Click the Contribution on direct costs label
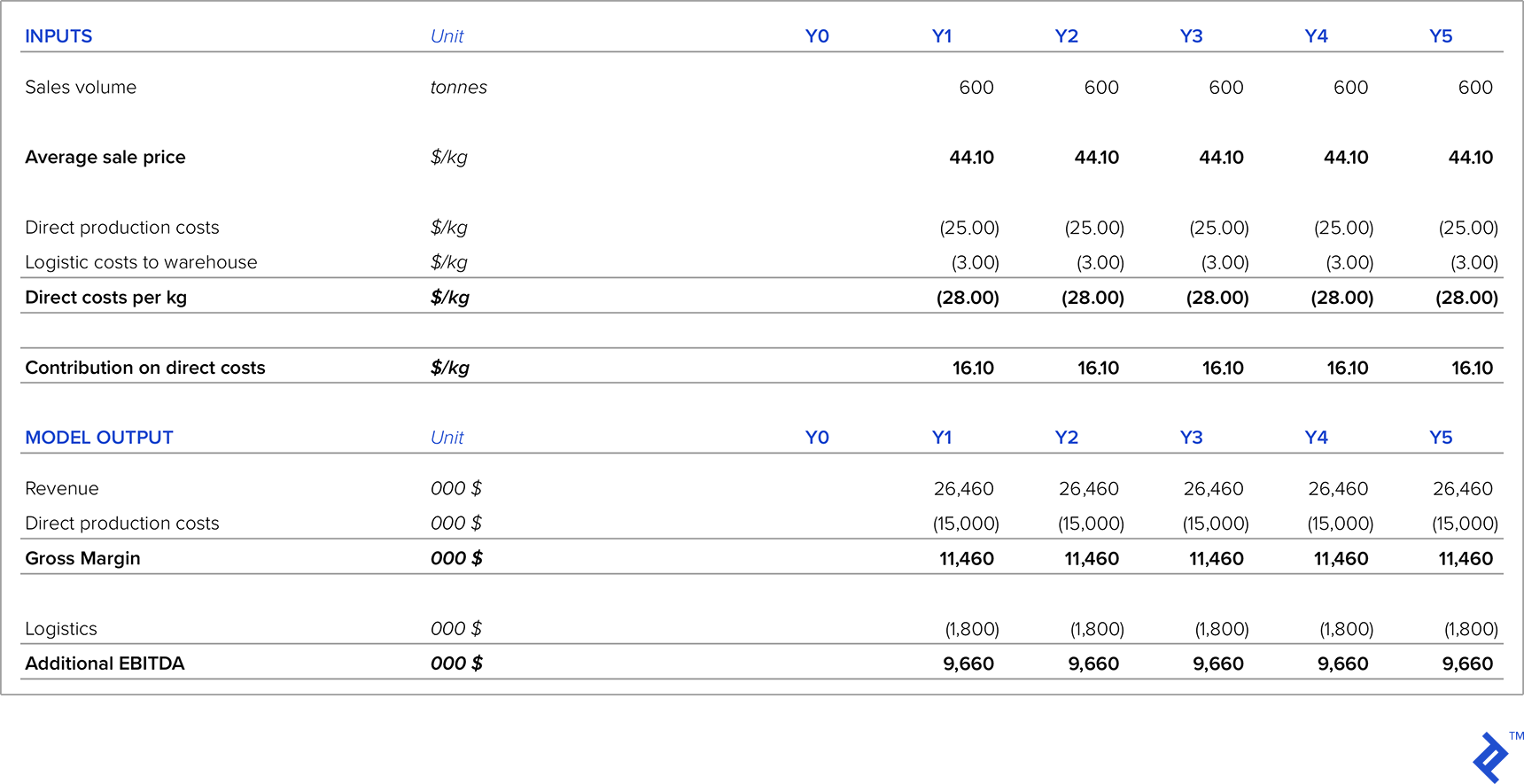The width and height of the screenshot is (1524, 784). click(x=145, y=368)
